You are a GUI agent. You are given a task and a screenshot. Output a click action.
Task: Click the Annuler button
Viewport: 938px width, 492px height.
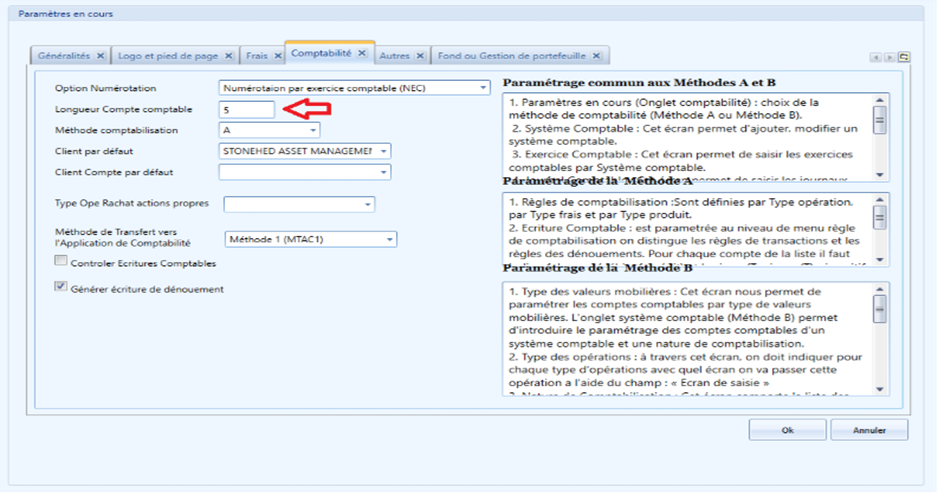(x=869, y=430)
